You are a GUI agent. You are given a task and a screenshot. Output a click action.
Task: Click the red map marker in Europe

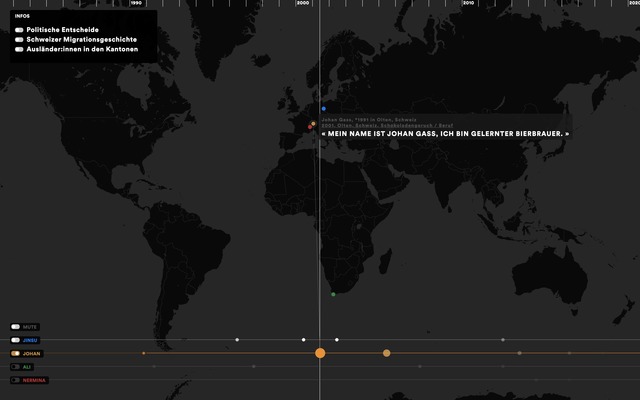click(310, 127)
